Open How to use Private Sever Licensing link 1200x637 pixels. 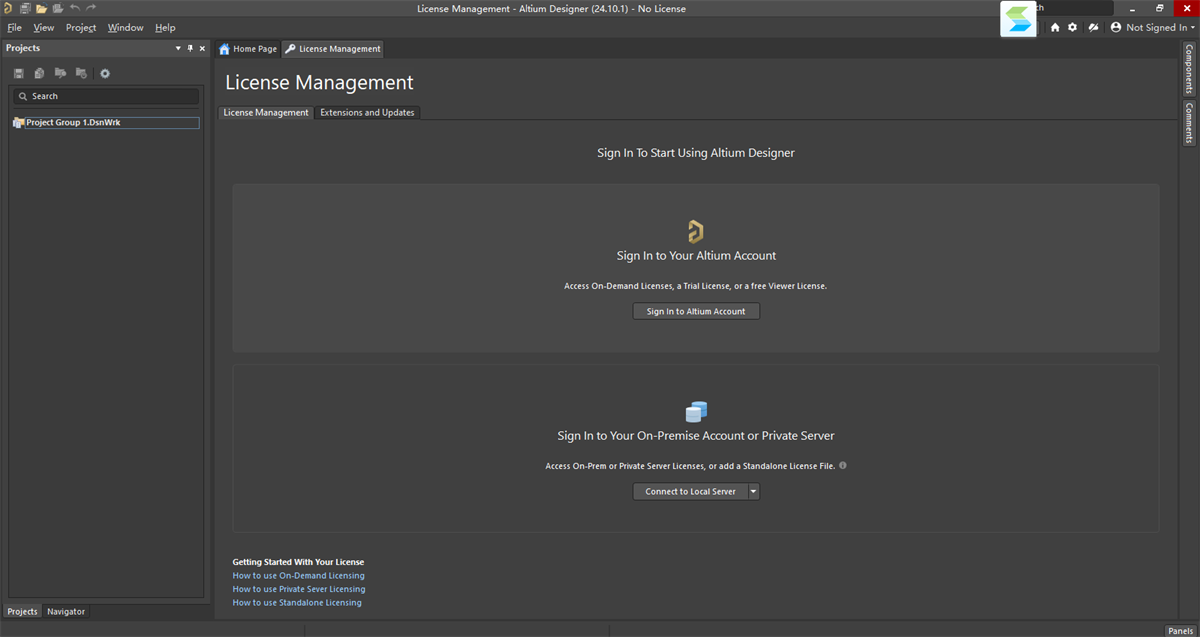point(299,589)
